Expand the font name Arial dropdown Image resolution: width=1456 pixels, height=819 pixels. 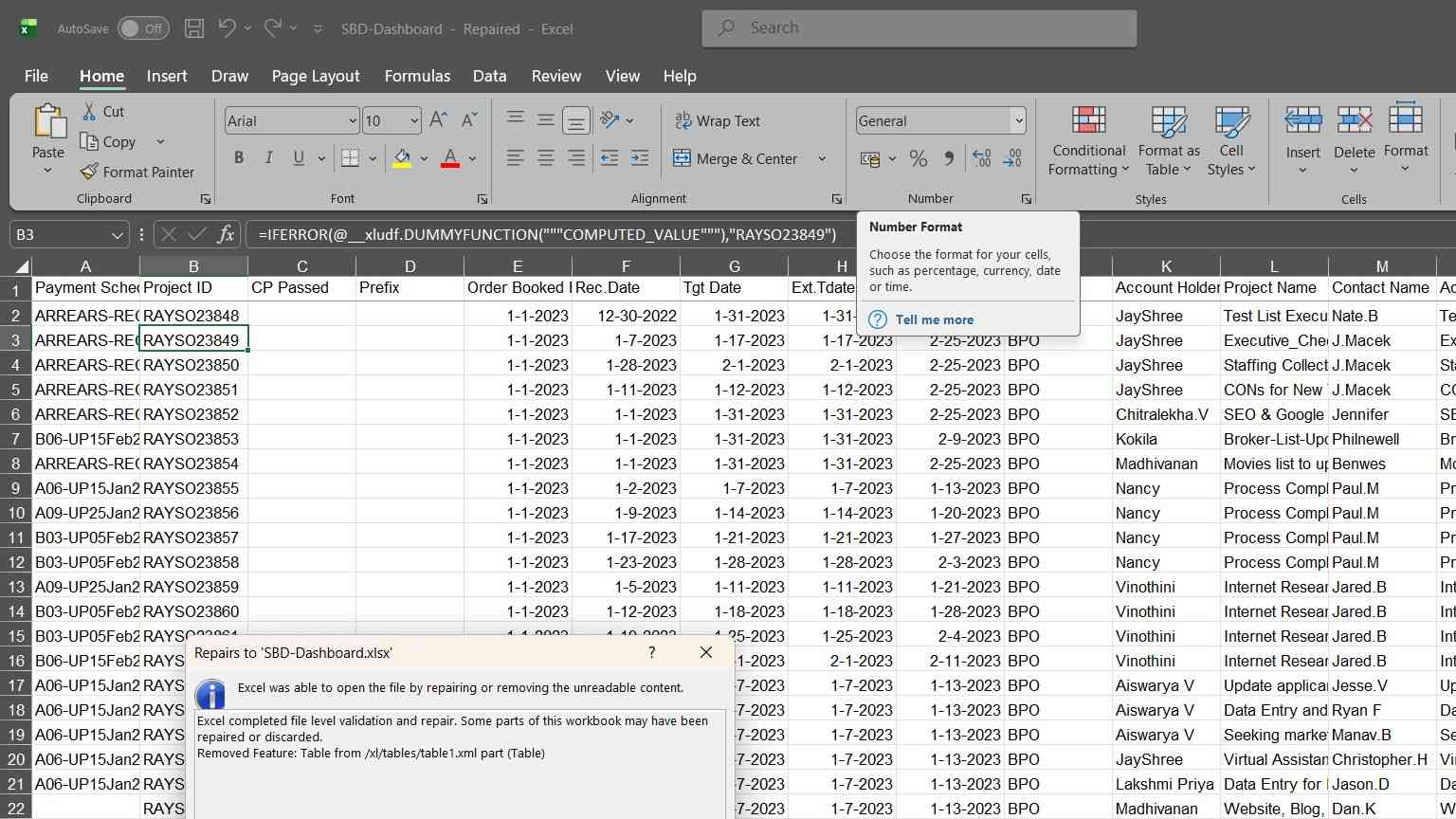pos(353,120)
